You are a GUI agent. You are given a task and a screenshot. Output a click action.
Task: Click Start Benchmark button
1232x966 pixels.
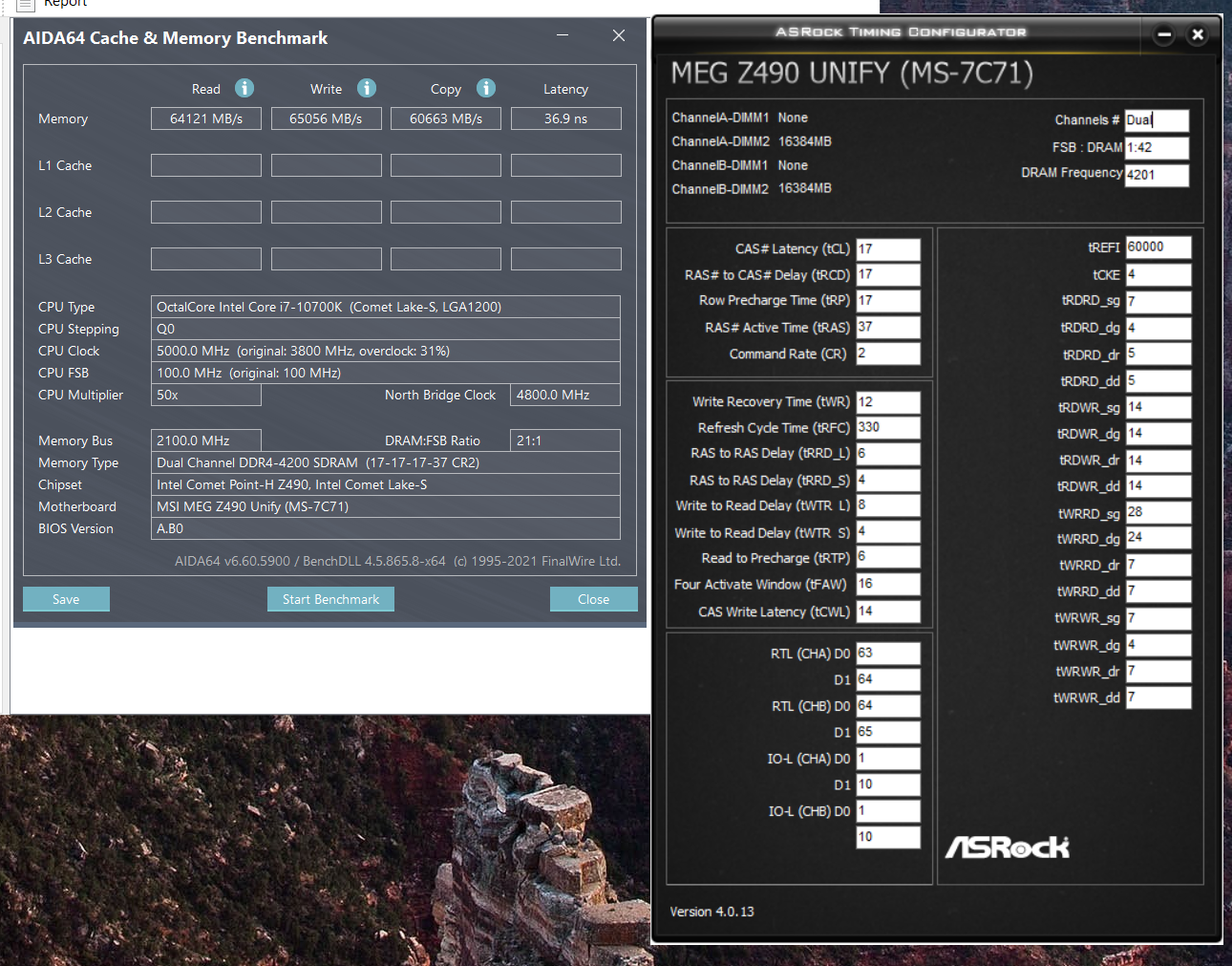pos(330,599)
